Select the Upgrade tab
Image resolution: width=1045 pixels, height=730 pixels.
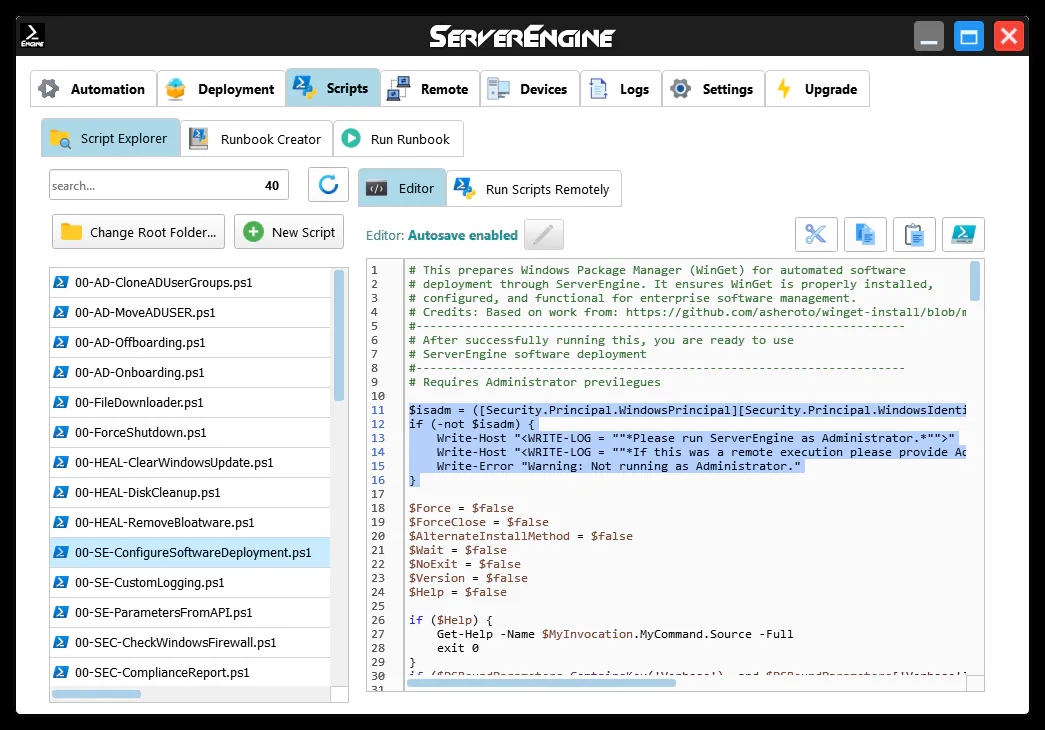tap(817, 89)
